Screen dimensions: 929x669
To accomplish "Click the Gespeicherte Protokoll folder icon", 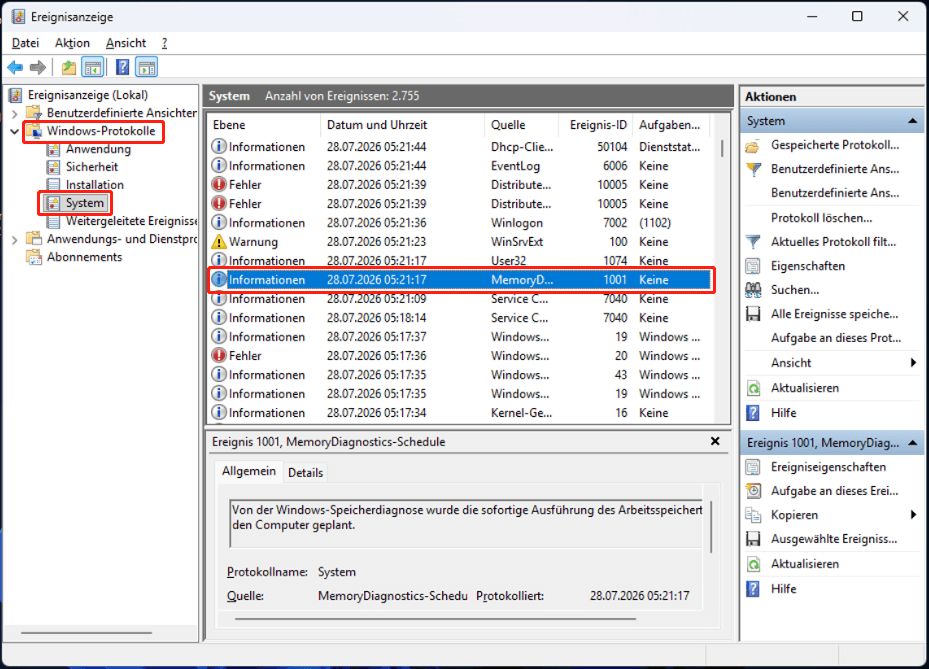I will pos(753,146).
